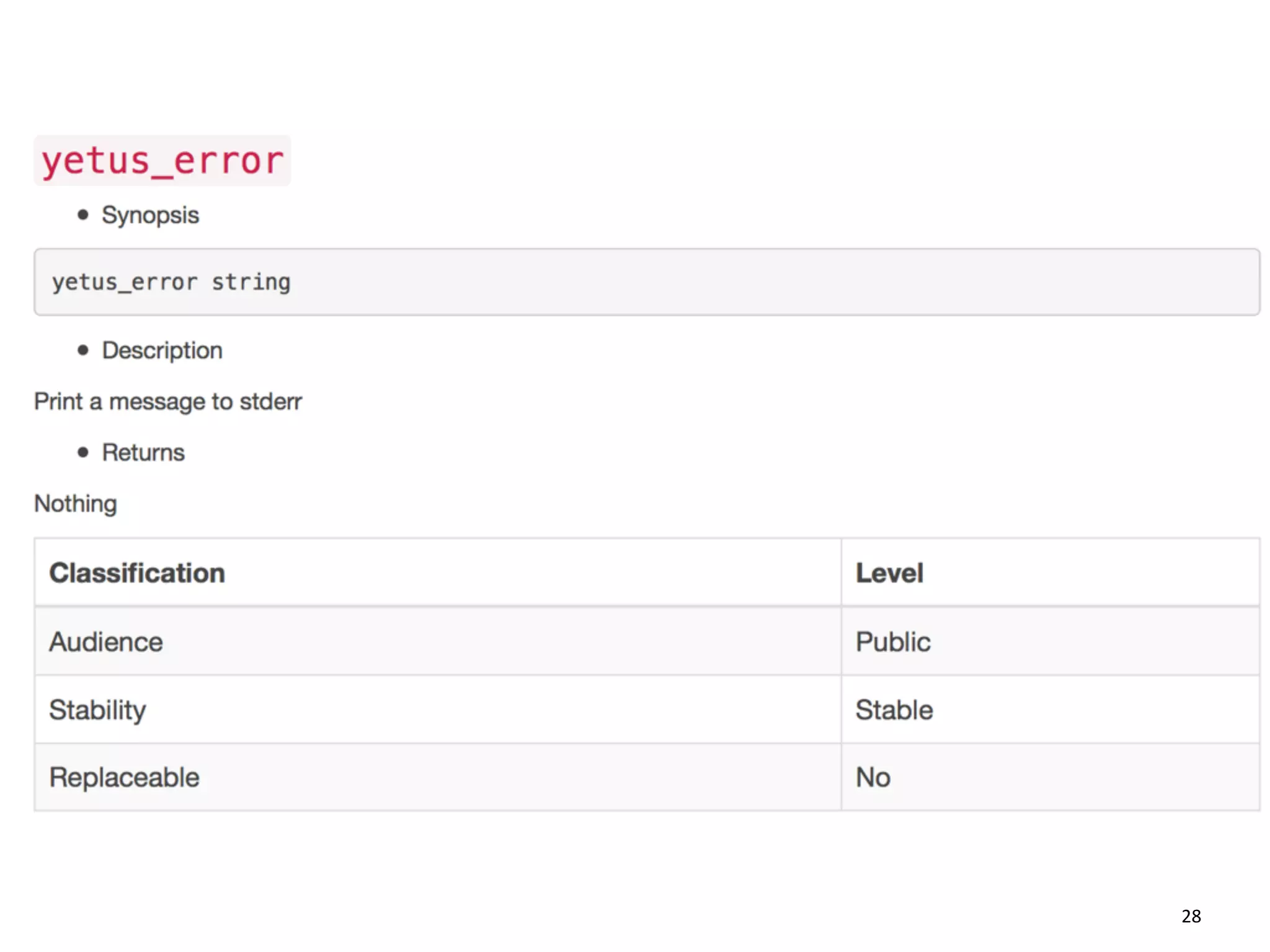Select the Audience table cell
Viewport: 1270px width, 952px height.
coord(106,641)
